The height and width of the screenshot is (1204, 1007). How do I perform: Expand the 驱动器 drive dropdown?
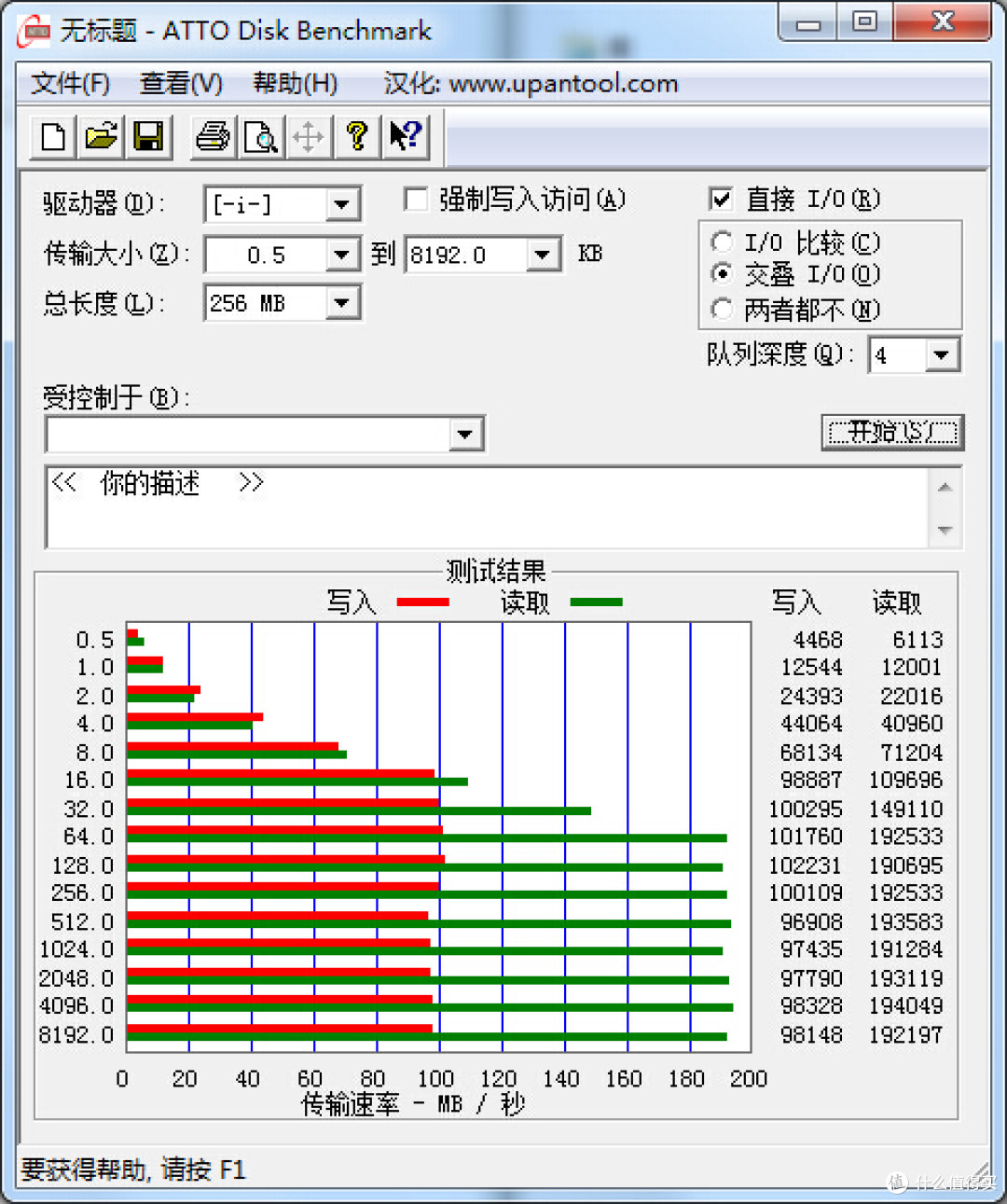[x=342, y=204]
